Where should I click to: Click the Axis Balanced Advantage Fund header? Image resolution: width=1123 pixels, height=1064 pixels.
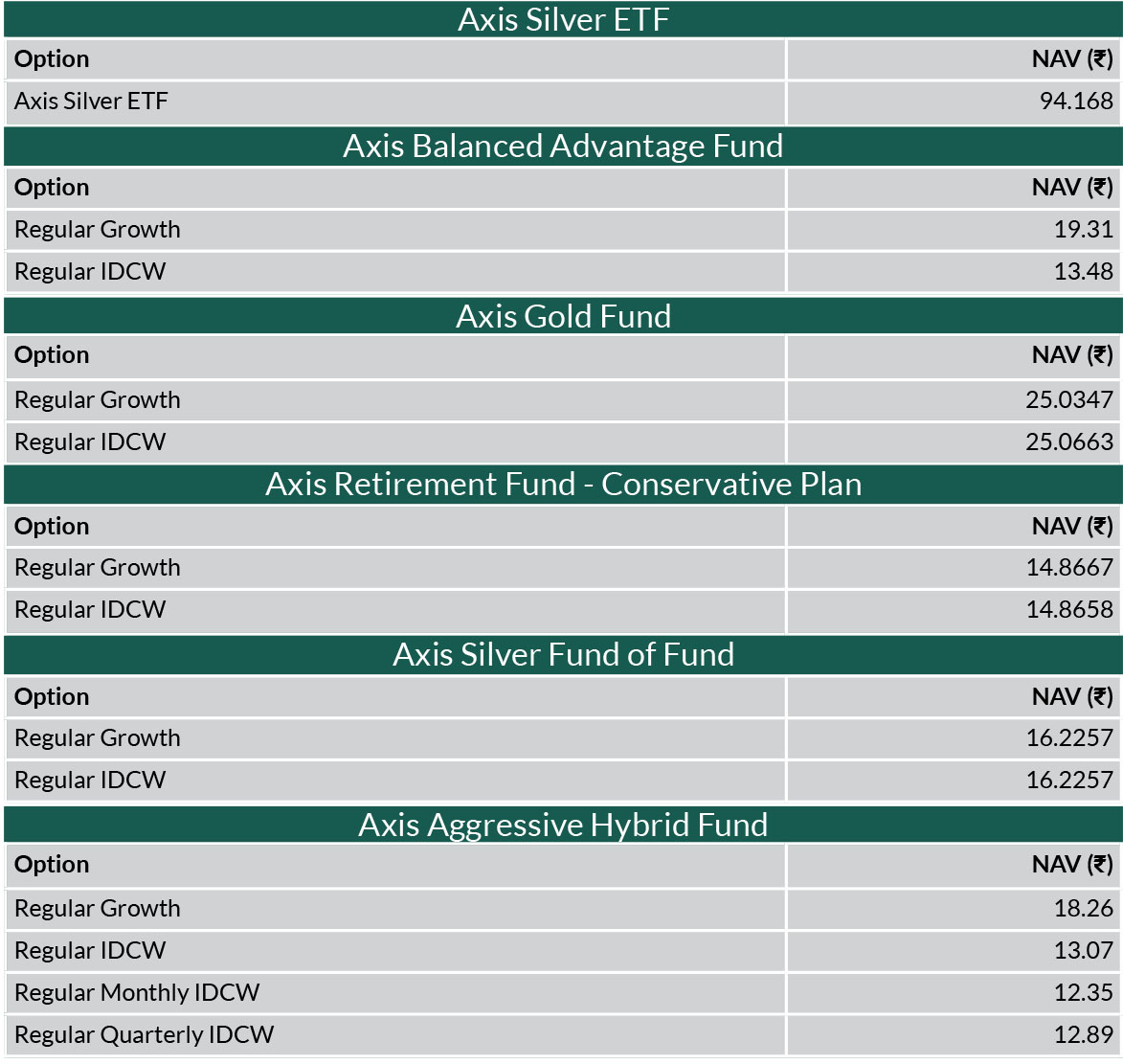563,147
